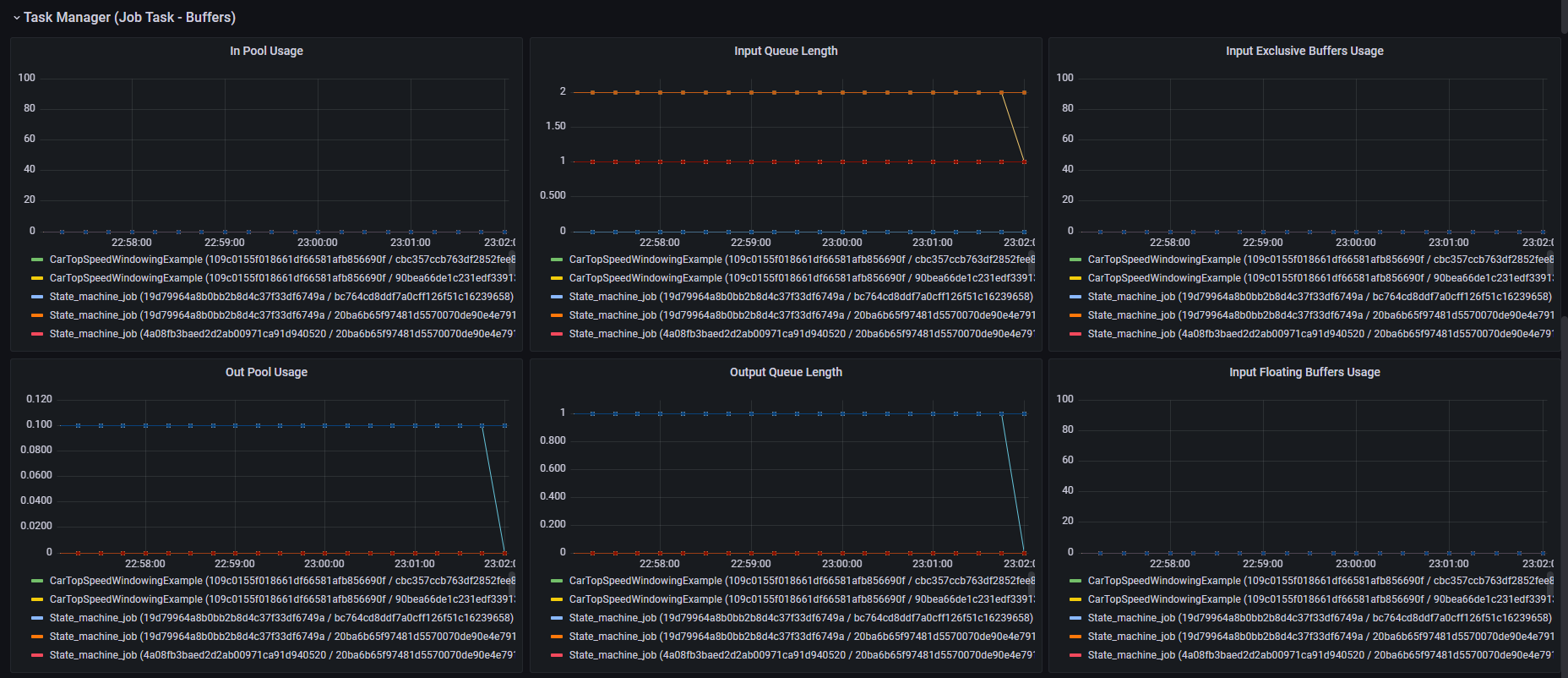
Task: Collapse the Task Manager (Job Task - Buffers) row chevron
Action: point(16,18)
